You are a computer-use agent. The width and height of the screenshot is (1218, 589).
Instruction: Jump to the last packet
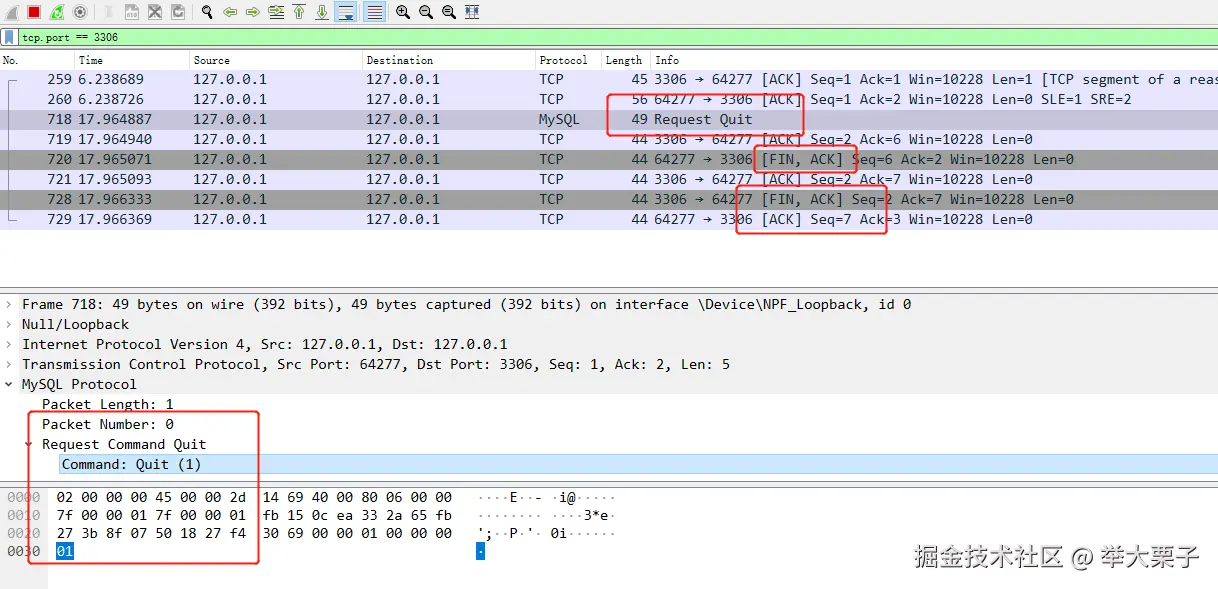[x=322, y=12]
